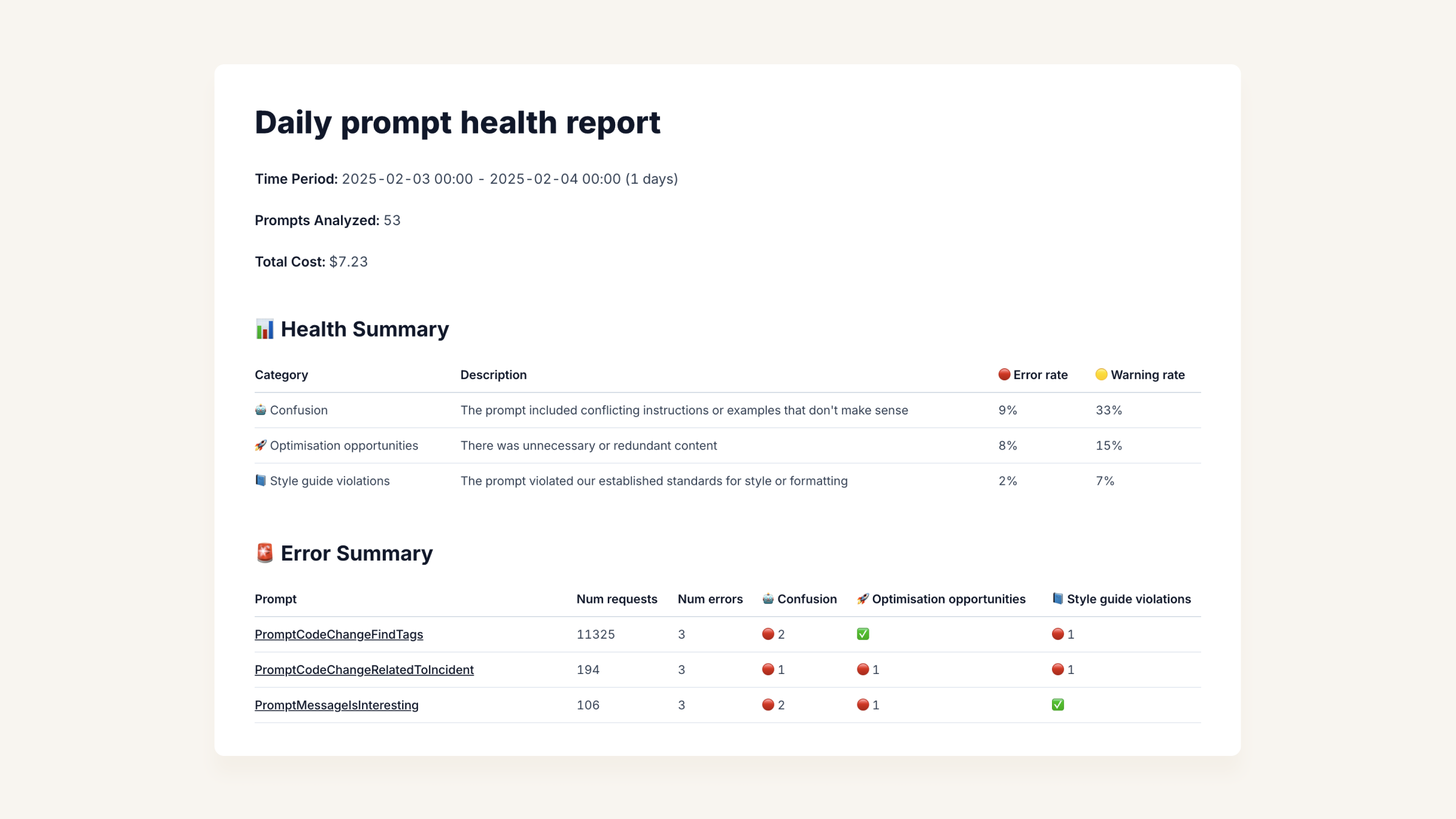Click the Num requests column header
The height and width of the screenshot is (819, 1456).
click(x=616, y=599)
